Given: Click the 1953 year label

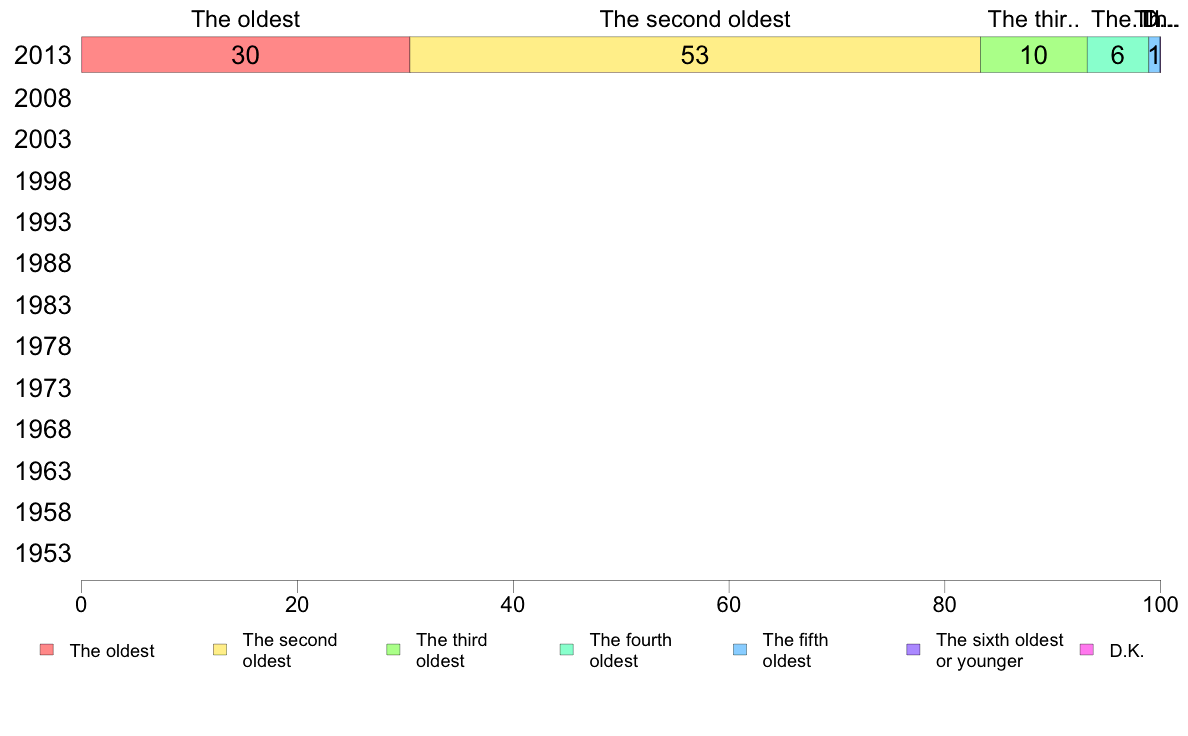Looking at the screenshot, I should point(42,553).
